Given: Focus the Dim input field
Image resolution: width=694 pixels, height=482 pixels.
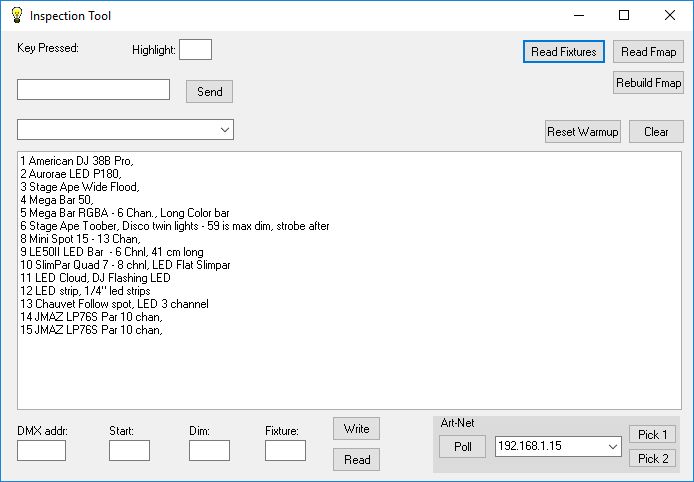Looking at the screenshot, I should point(209,450).
